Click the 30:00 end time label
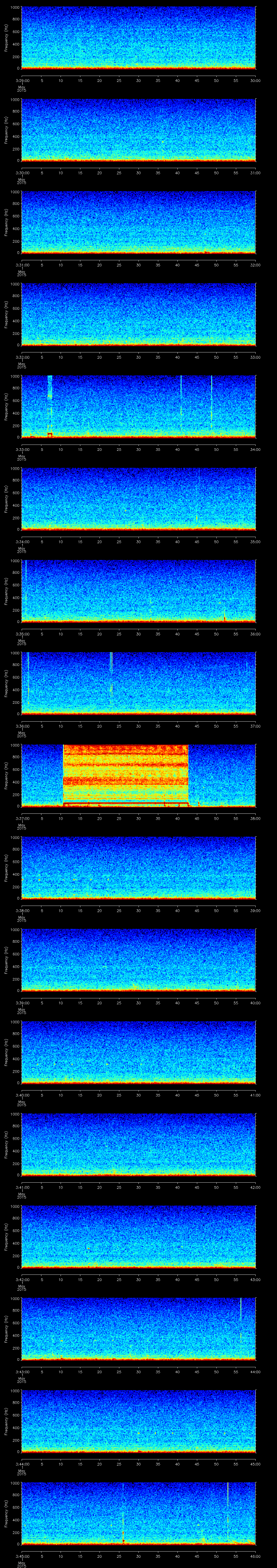Image resolution: width=277 pixels, height=1568 pixels. point(256,80)
